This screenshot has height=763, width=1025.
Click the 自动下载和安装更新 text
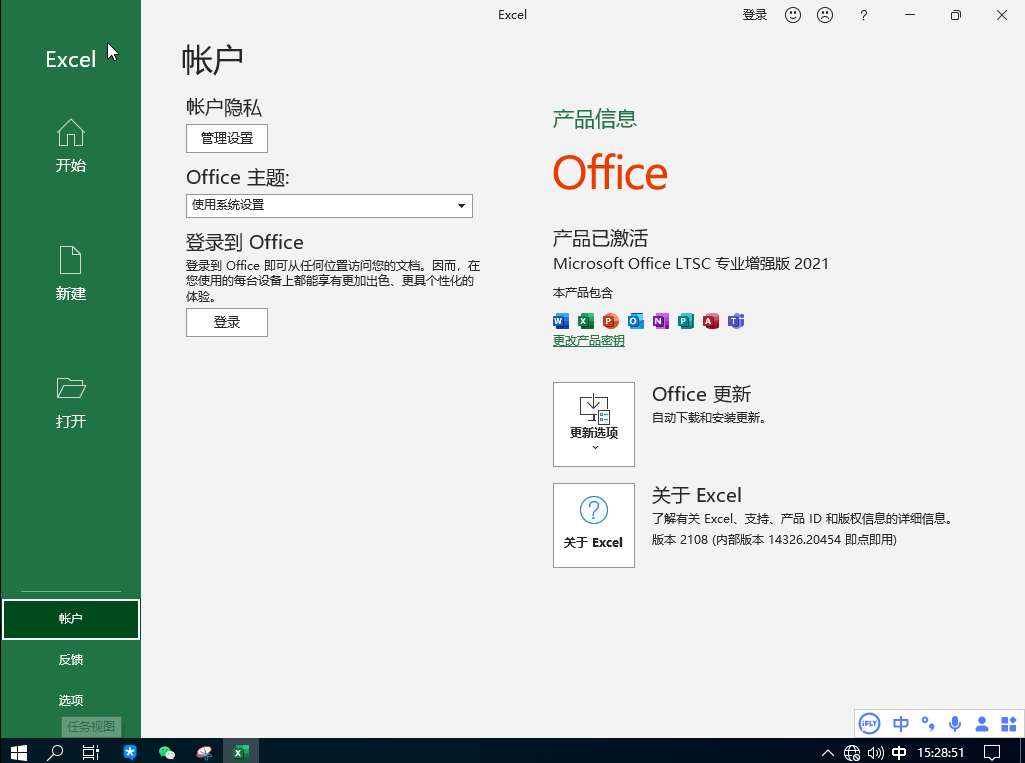[x=709, y=417]
